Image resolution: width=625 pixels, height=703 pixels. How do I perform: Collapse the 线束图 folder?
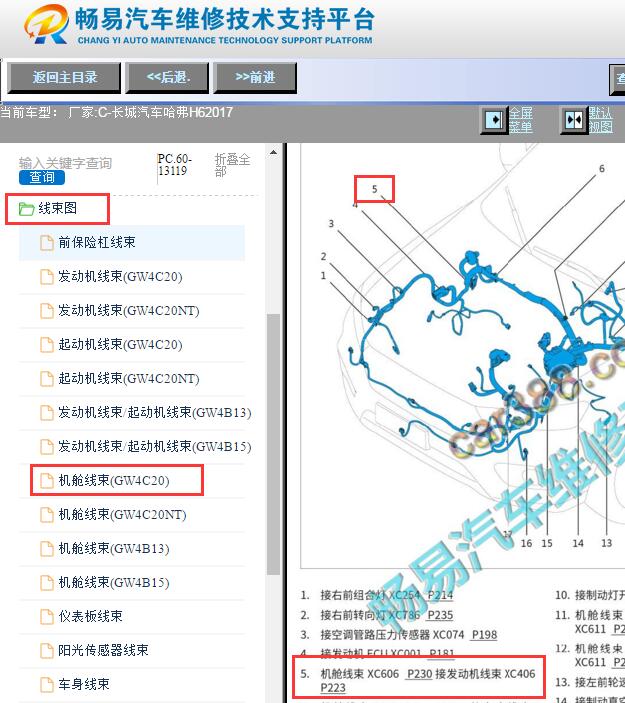[x=57, y=208]
